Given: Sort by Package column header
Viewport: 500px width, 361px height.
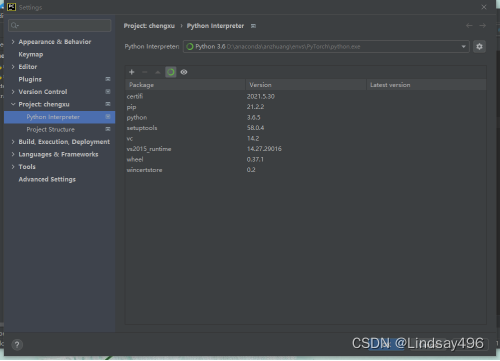Looking at the screenshot, I should pyautogui.click(x=185, y=85).
